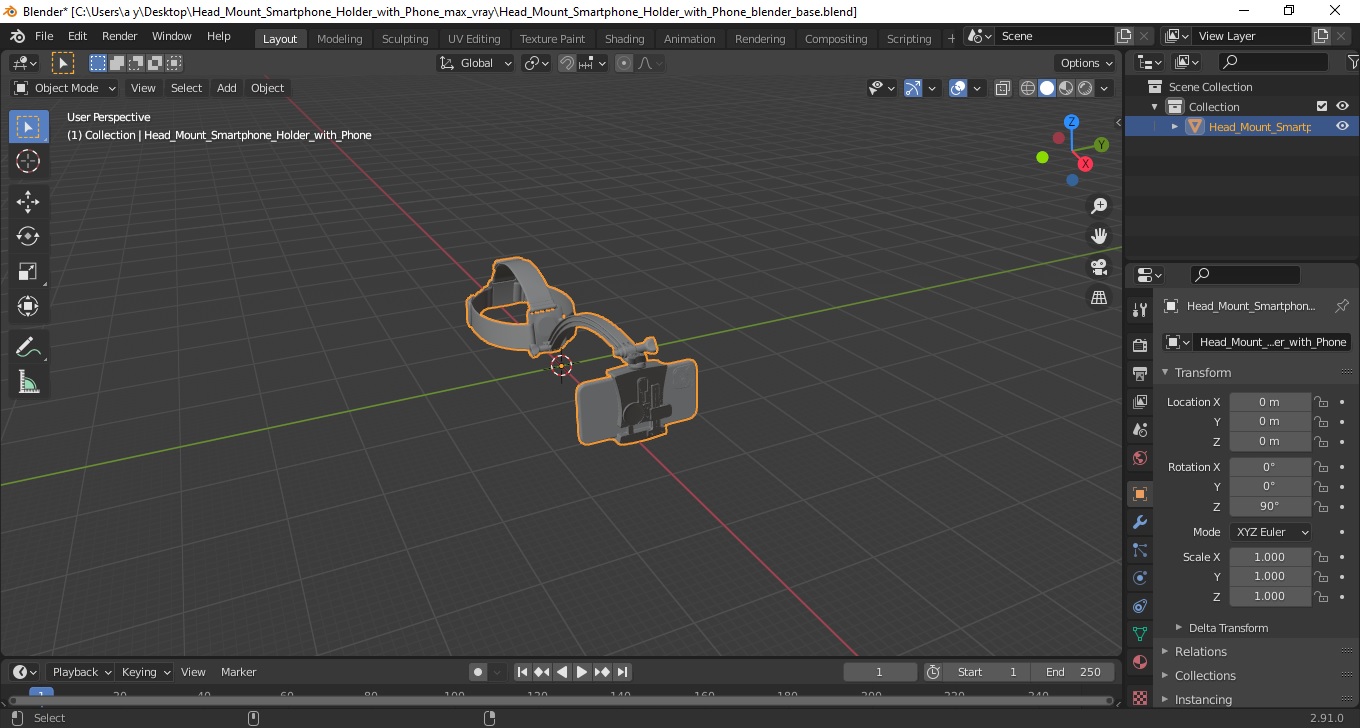Activate the 3D Cursor tool

(28, 161)
